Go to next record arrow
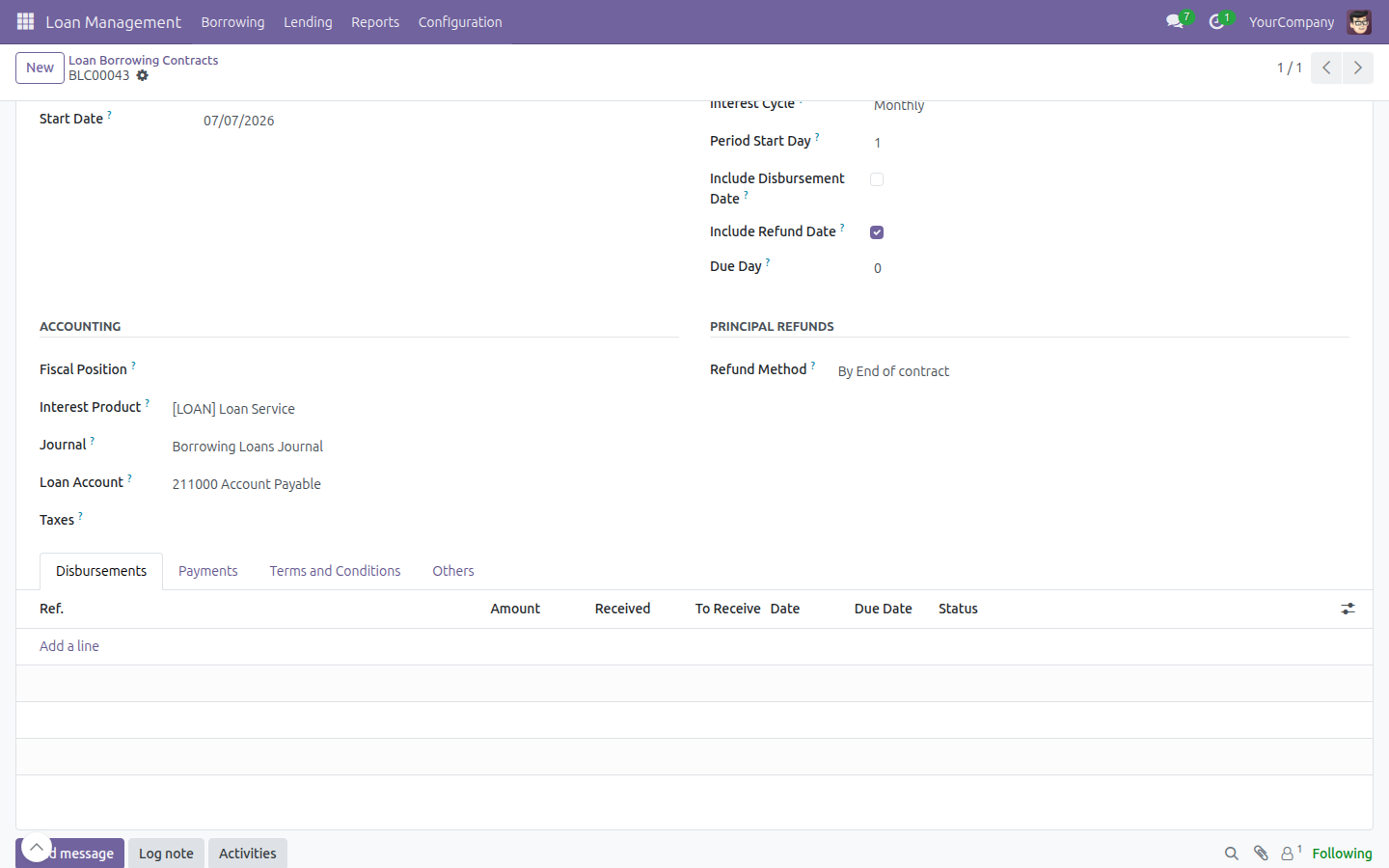 (1357, 68)
